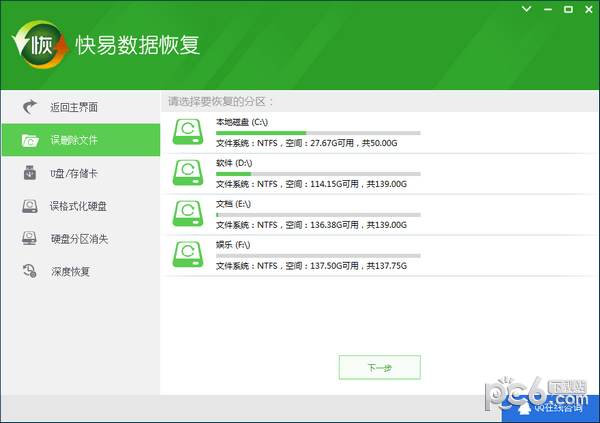Click the text 27.67G可用，共50.00G

[354, 143]
